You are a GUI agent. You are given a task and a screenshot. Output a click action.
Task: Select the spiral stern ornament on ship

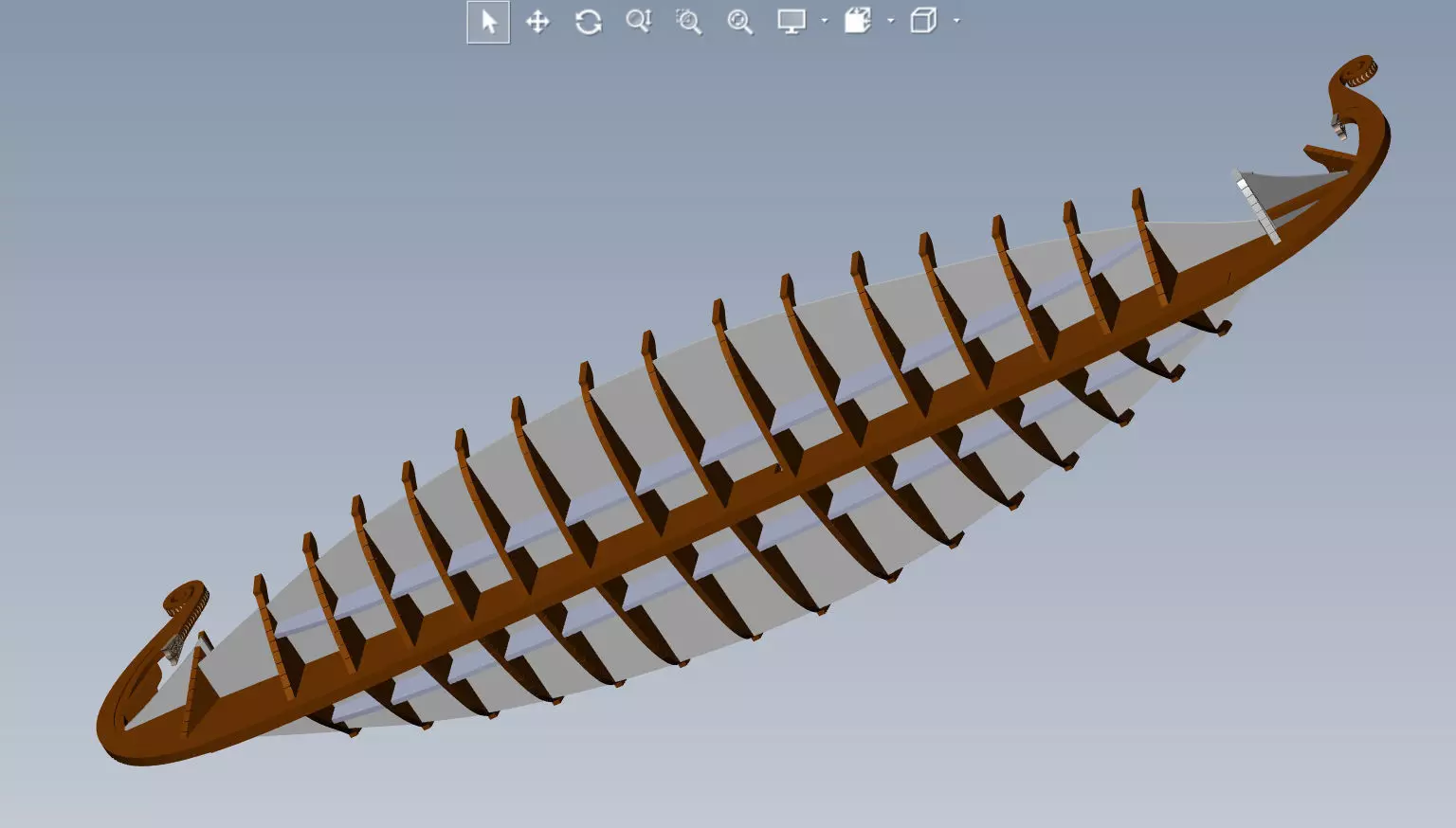(186, 600)
